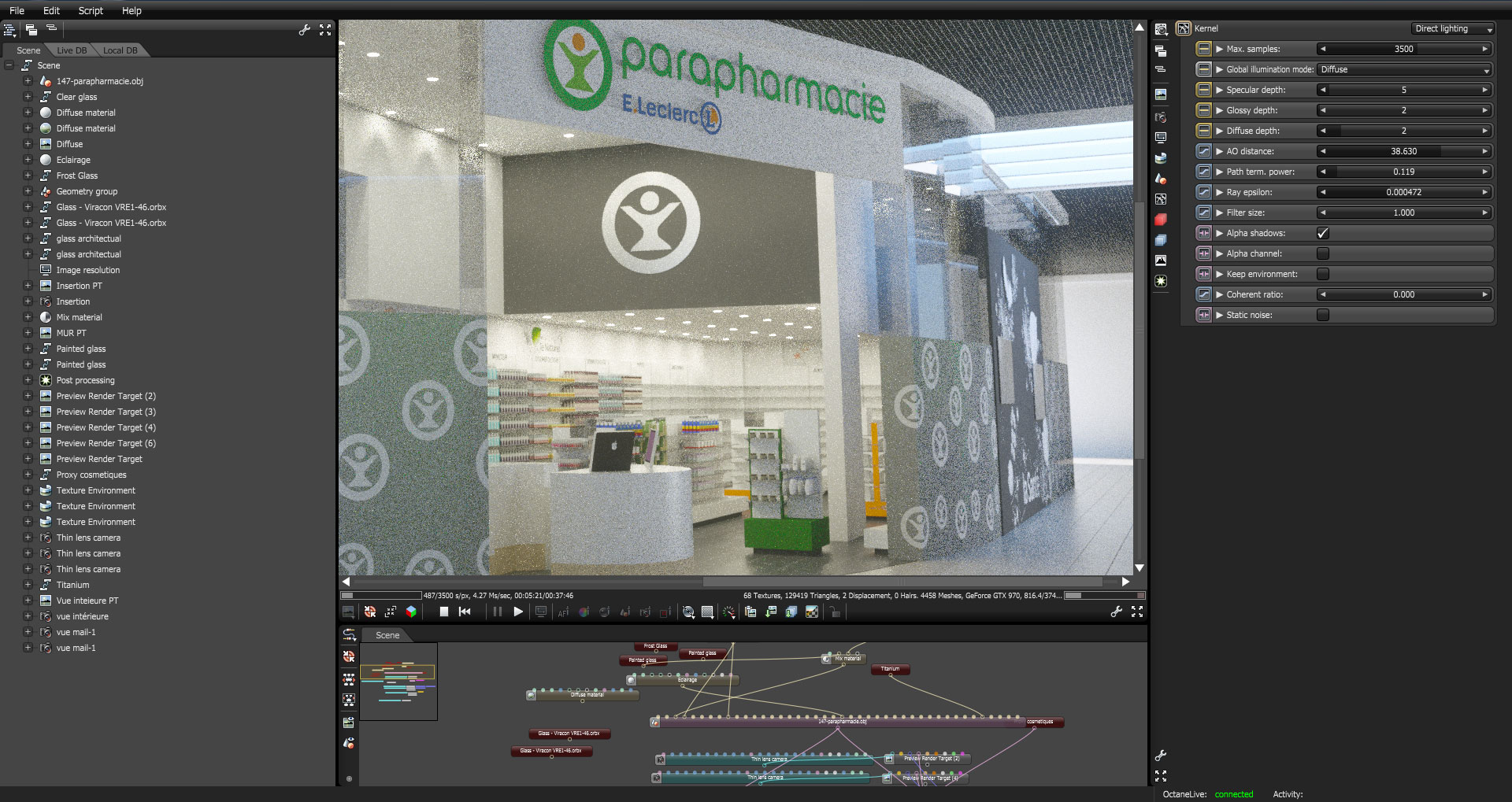Open node inspector settings wrench icon
Screen dimensions: 1512x802
[x=1161, y=756]
